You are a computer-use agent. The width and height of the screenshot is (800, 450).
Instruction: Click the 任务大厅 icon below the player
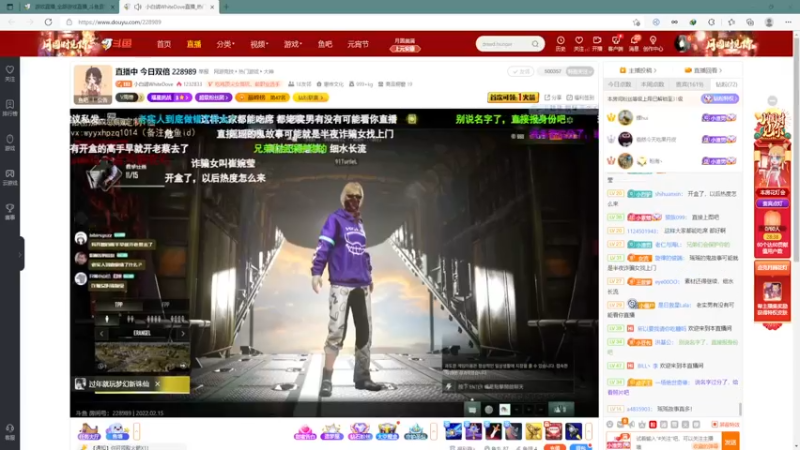click(x=89, y=432)
